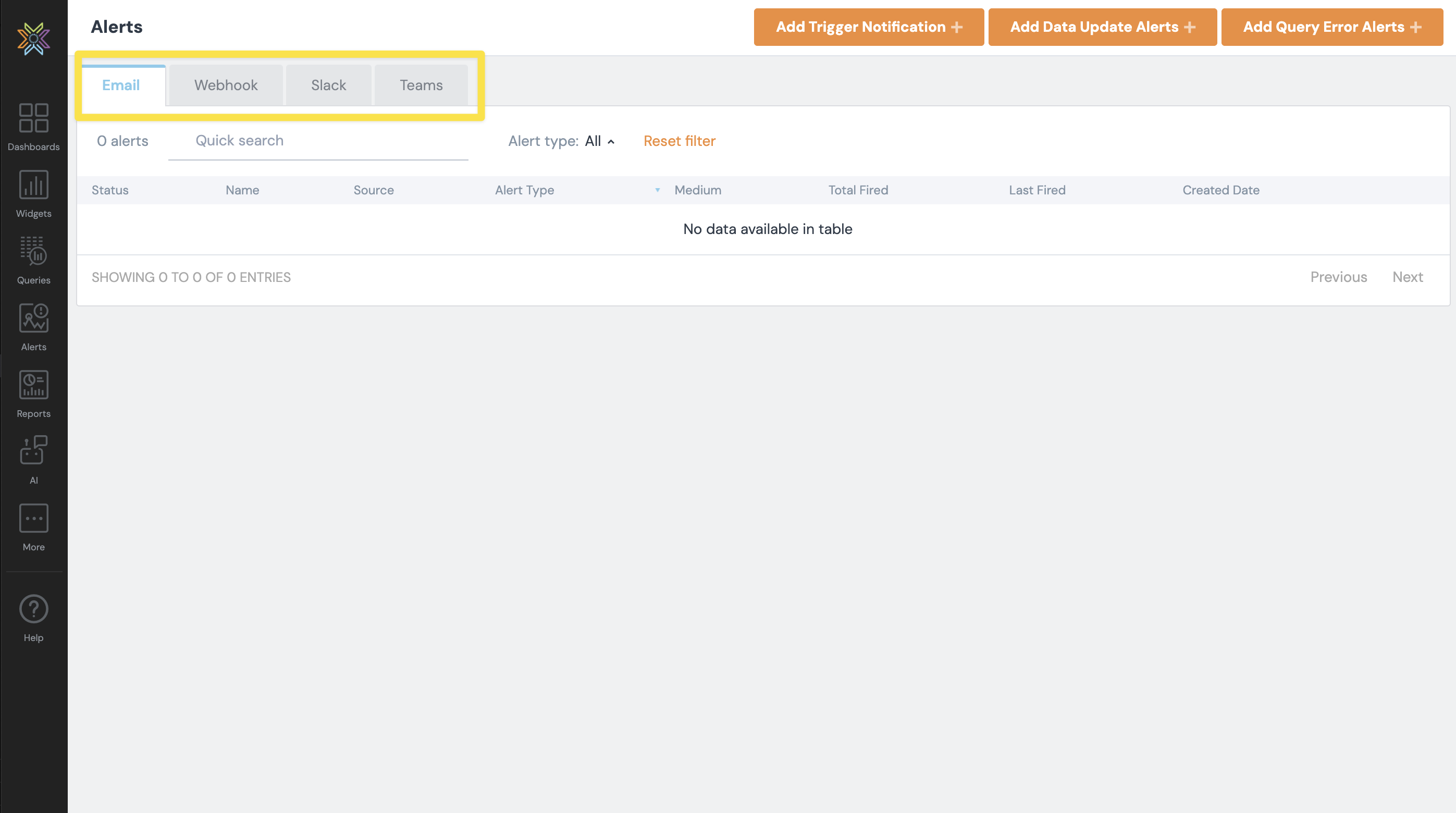Sort by Alert Type column arrow

tap(657, 190)
